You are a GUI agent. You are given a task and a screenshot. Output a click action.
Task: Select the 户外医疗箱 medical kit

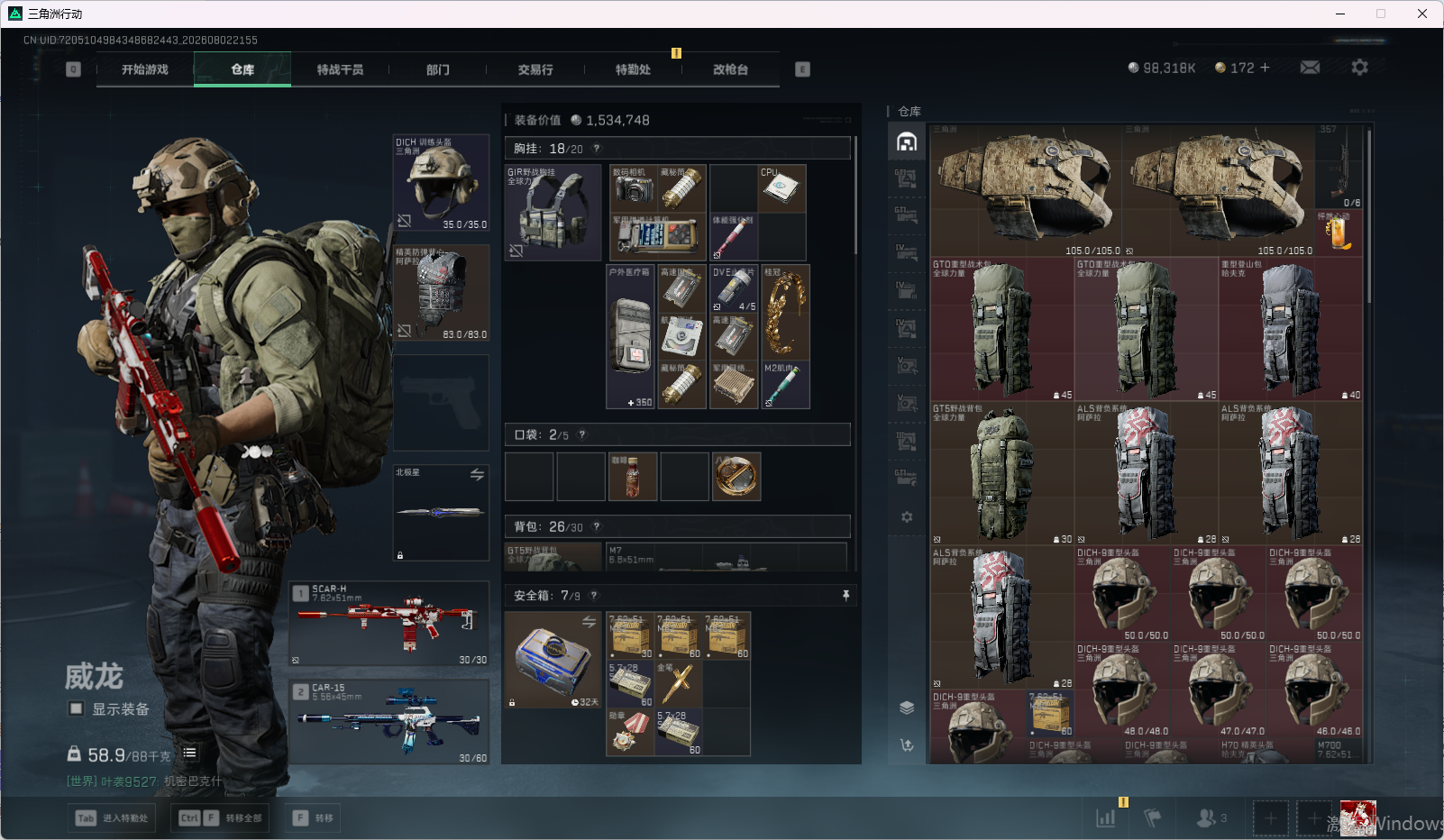pyautogui.click(x=631, y=337)
